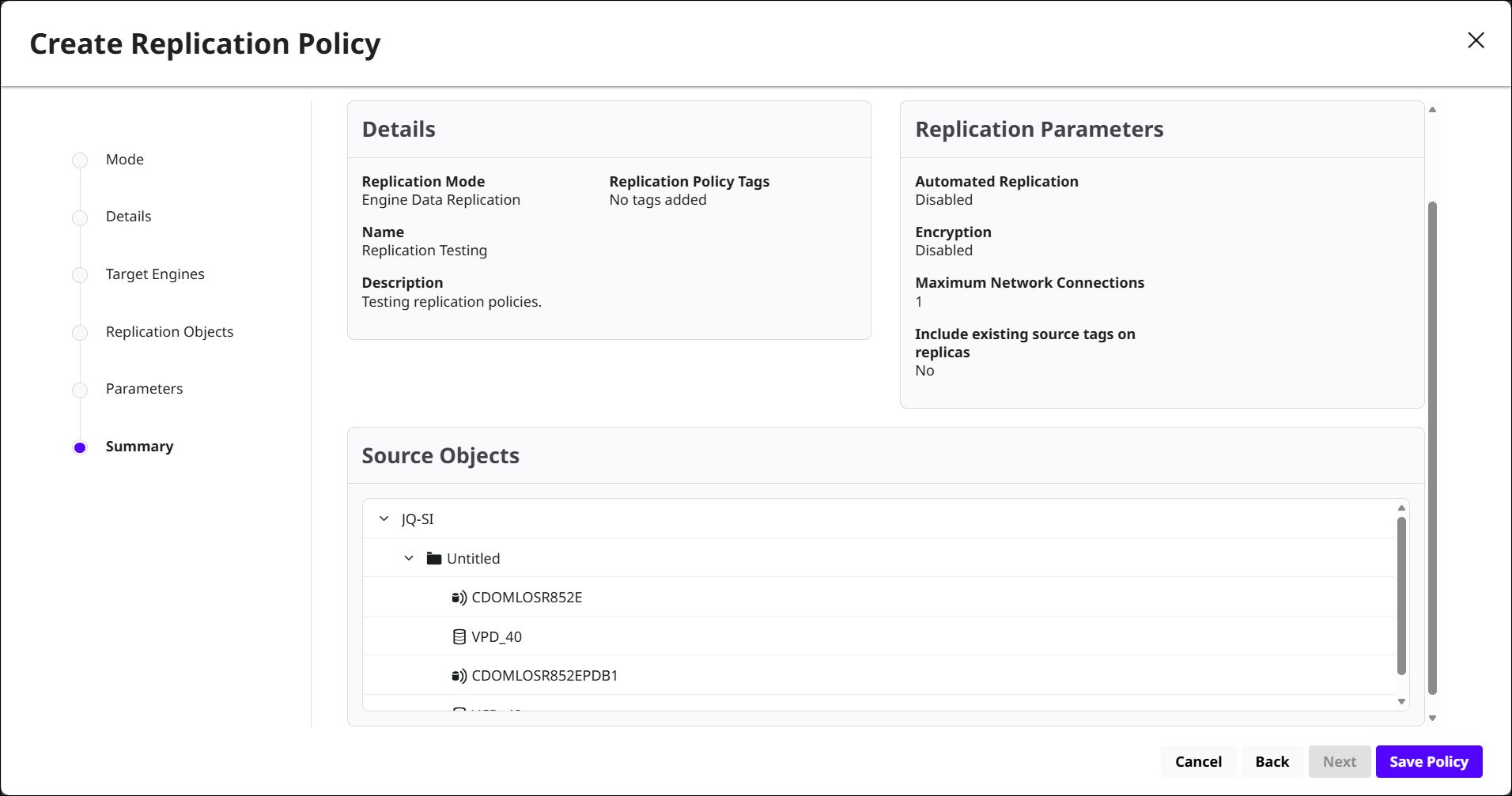Image resolution: width=1512 pixels, height=796 pixels.
Task: Click the Back button
Action: pyautogui.click(x=1272, y=762)
